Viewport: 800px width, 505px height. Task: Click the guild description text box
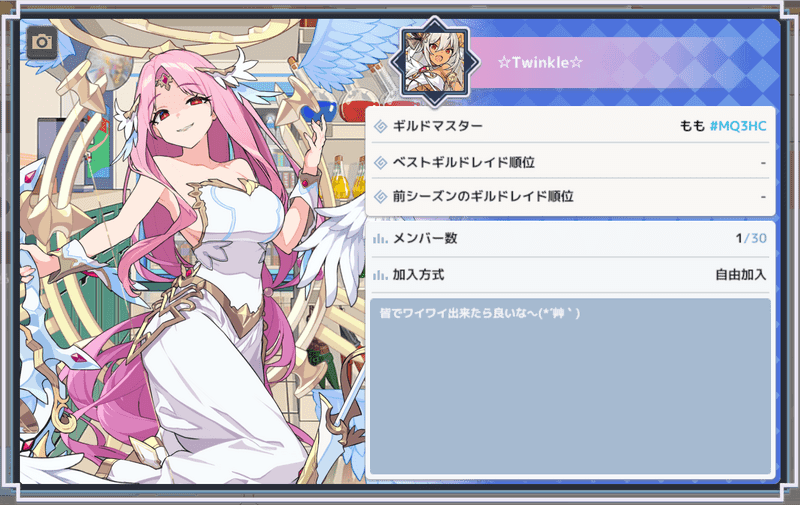(x=570, y=386)
